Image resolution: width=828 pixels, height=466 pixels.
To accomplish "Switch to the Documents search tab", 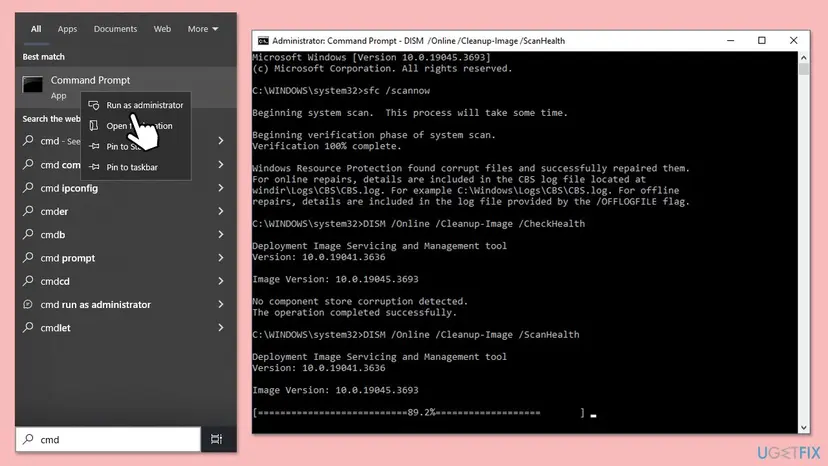I will pyautogui.click(x=115, y=29).
